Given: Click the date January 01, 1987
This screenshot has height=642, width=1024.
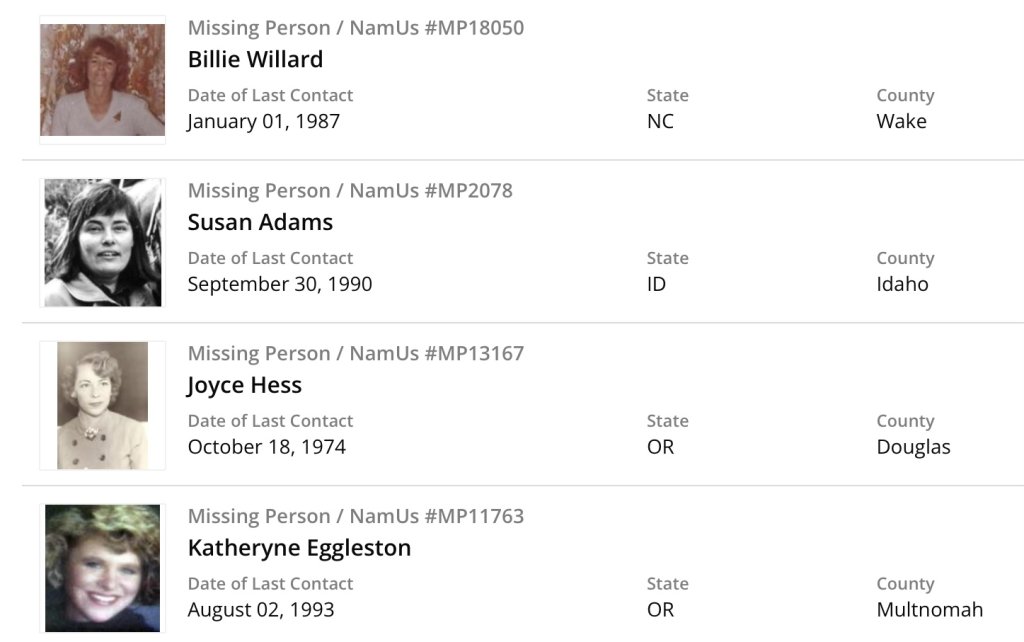Looking at the screenshot, I should coord(264,122).
